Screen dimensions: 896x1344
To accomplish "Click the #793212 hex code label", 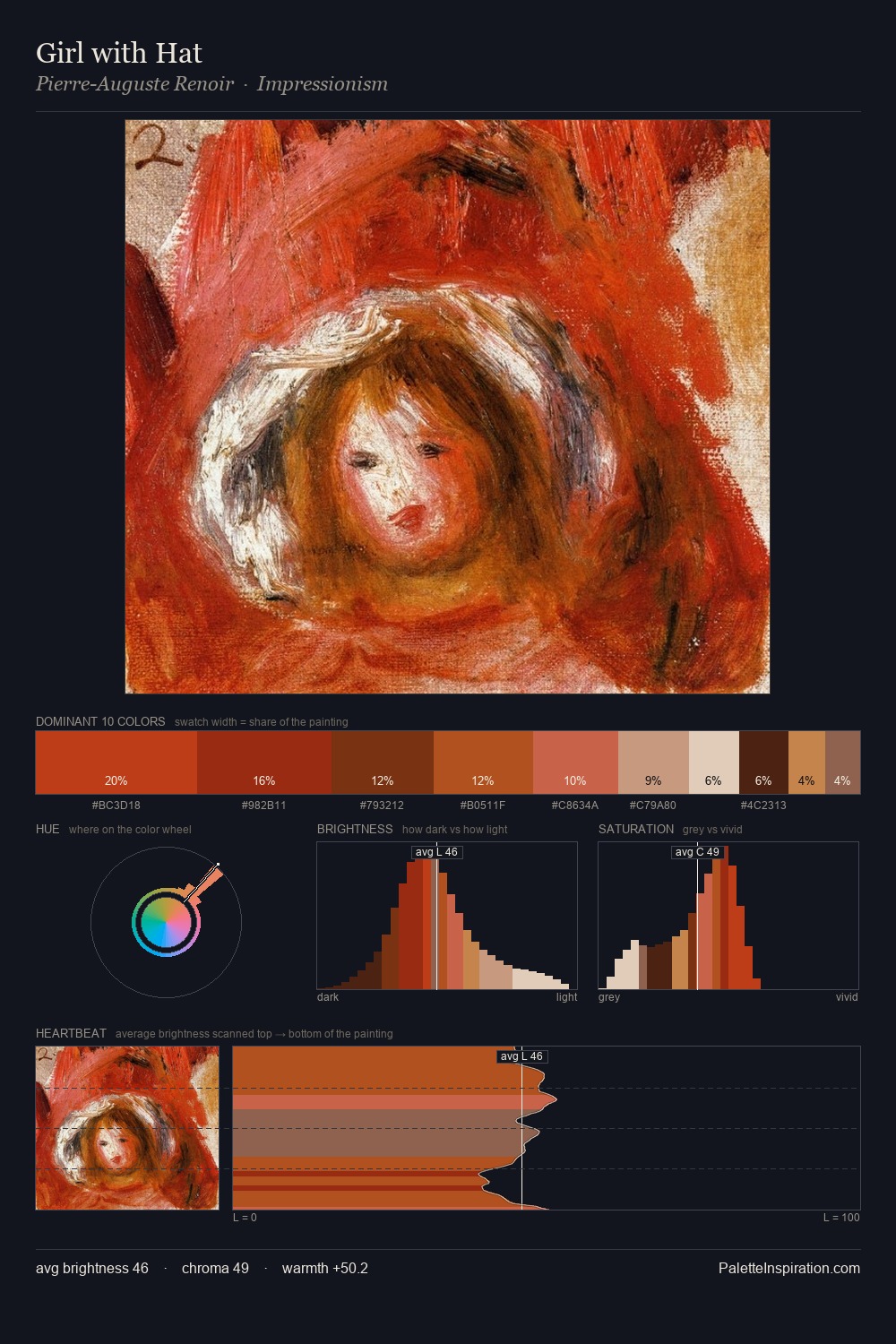I will (x=383, y=806).
